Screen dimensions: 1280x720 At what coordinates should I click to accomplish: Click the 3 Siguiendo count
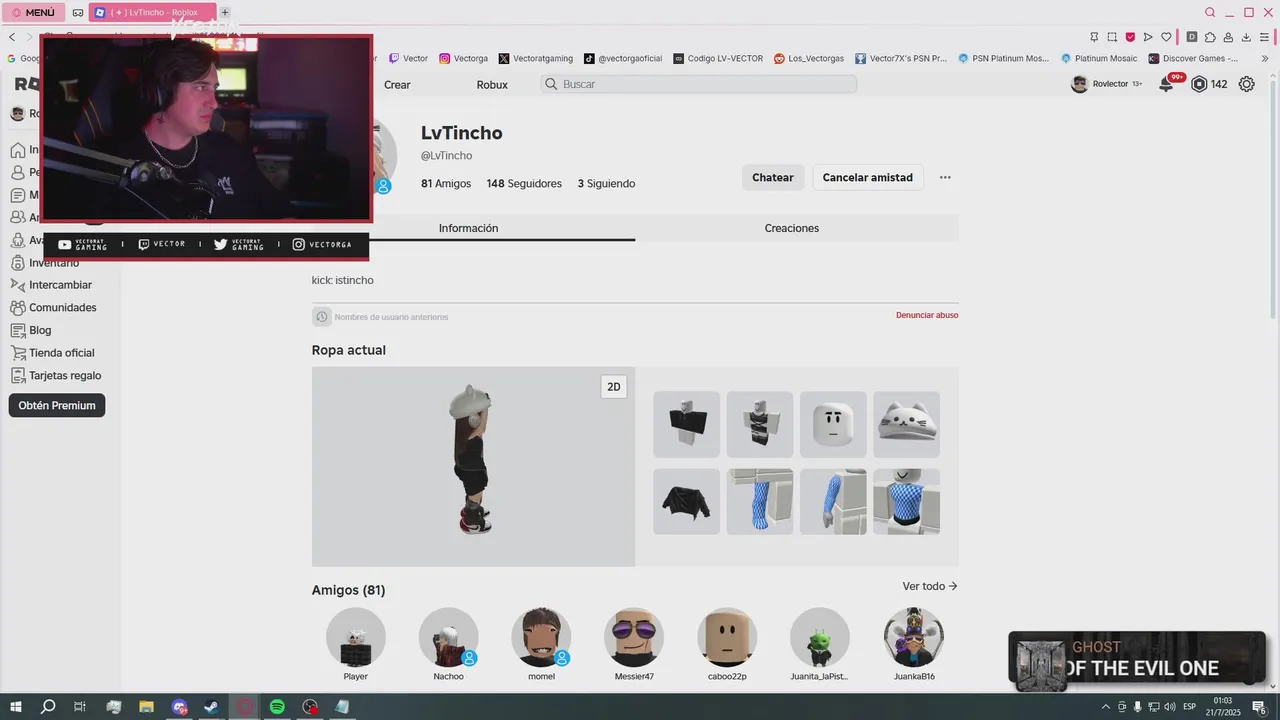pos(606,184)
